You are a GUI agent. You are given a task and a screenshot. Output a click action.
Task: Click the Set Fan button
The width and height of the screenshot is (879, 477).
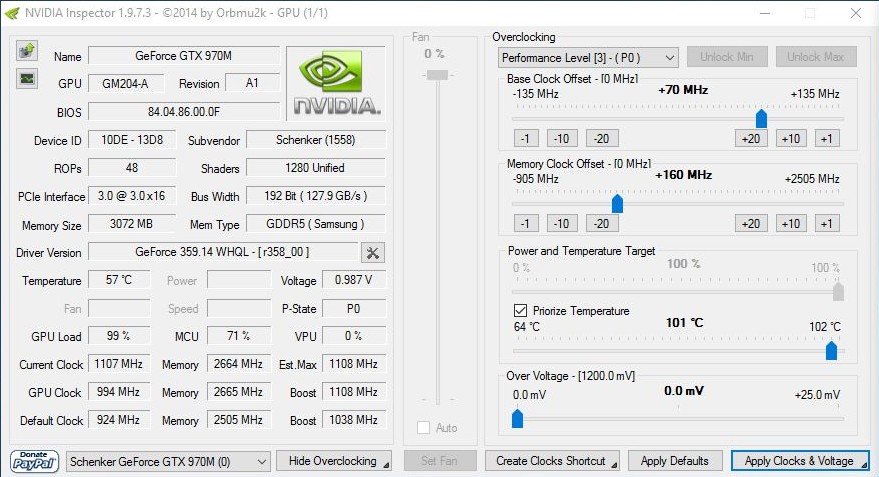point(440,461)
